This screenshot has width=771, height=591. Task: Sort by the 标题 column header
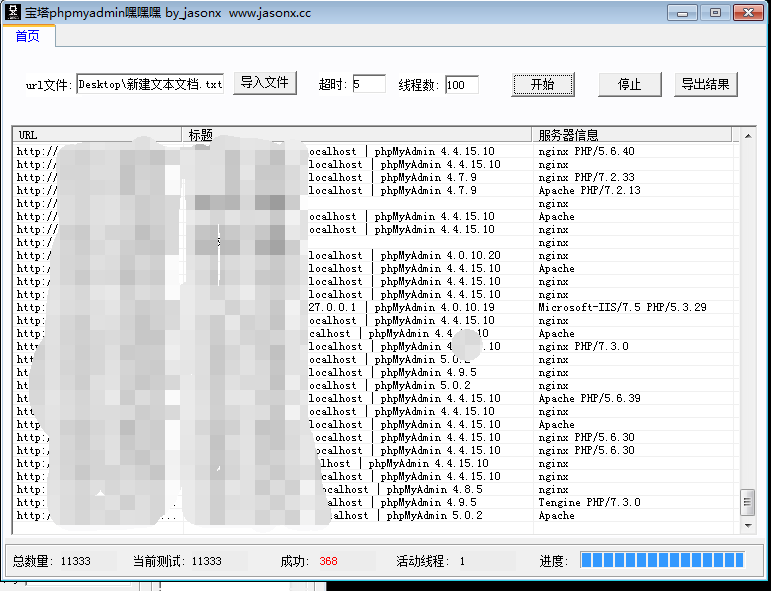click(x=357, y=135)
